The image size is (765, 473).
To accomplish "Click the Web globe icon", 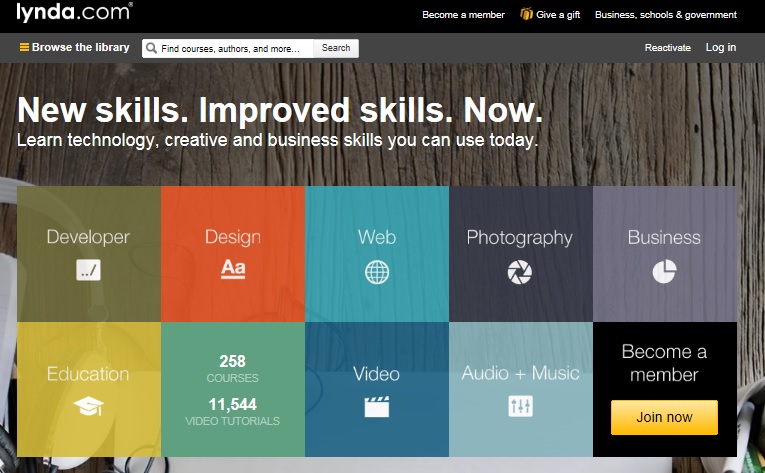I will pyautogui.click(x=377, y=271).
